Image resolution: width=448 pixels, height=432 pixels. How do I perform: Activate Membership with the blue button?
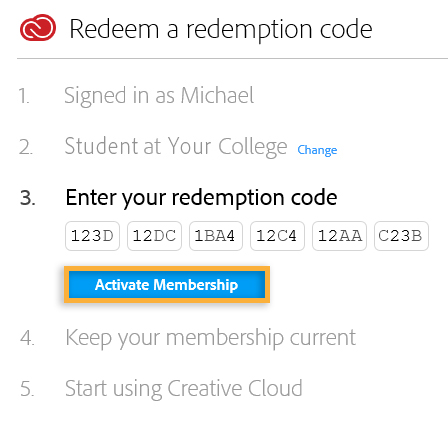pos(167,284)
